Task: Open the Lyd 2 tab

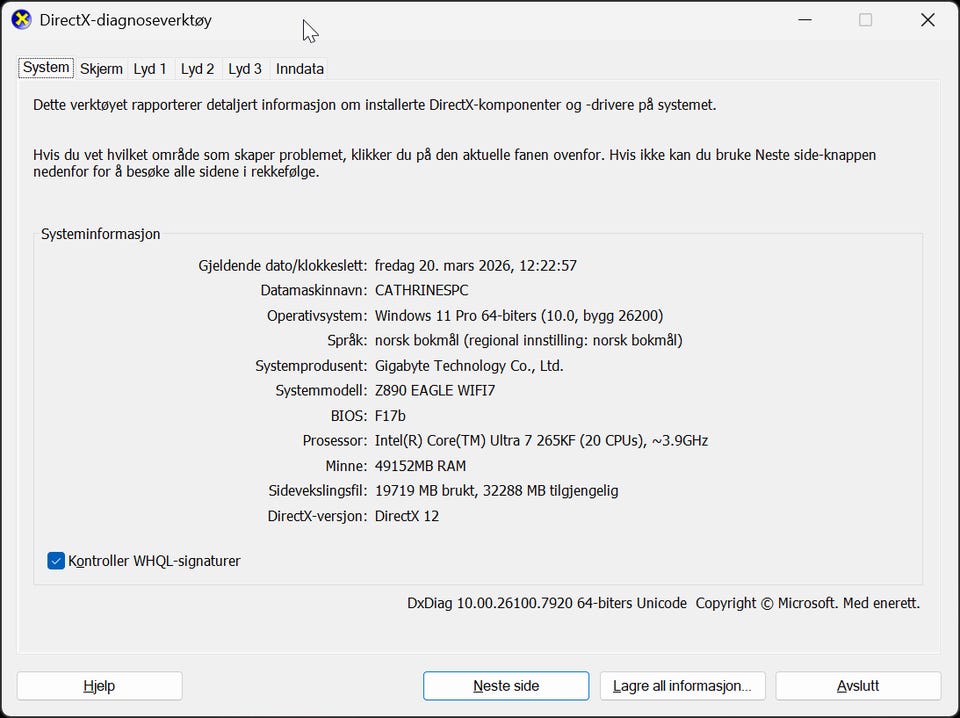Action: click(197, 69)
